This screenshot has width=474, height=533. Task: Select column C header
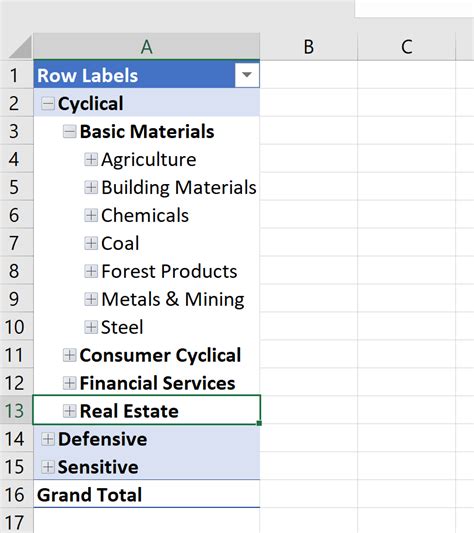[407, 47]
